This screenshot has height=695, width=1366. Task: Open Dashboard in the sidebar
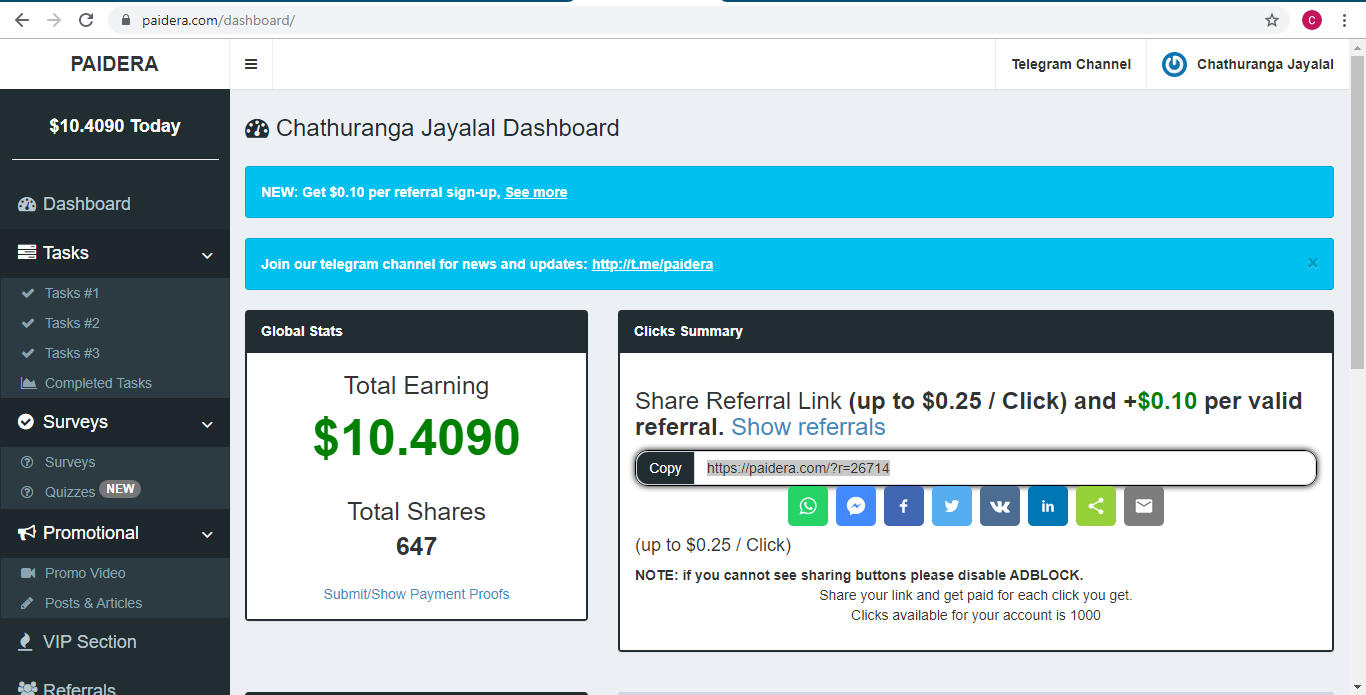pyautogui.click(x=115, y=204)
